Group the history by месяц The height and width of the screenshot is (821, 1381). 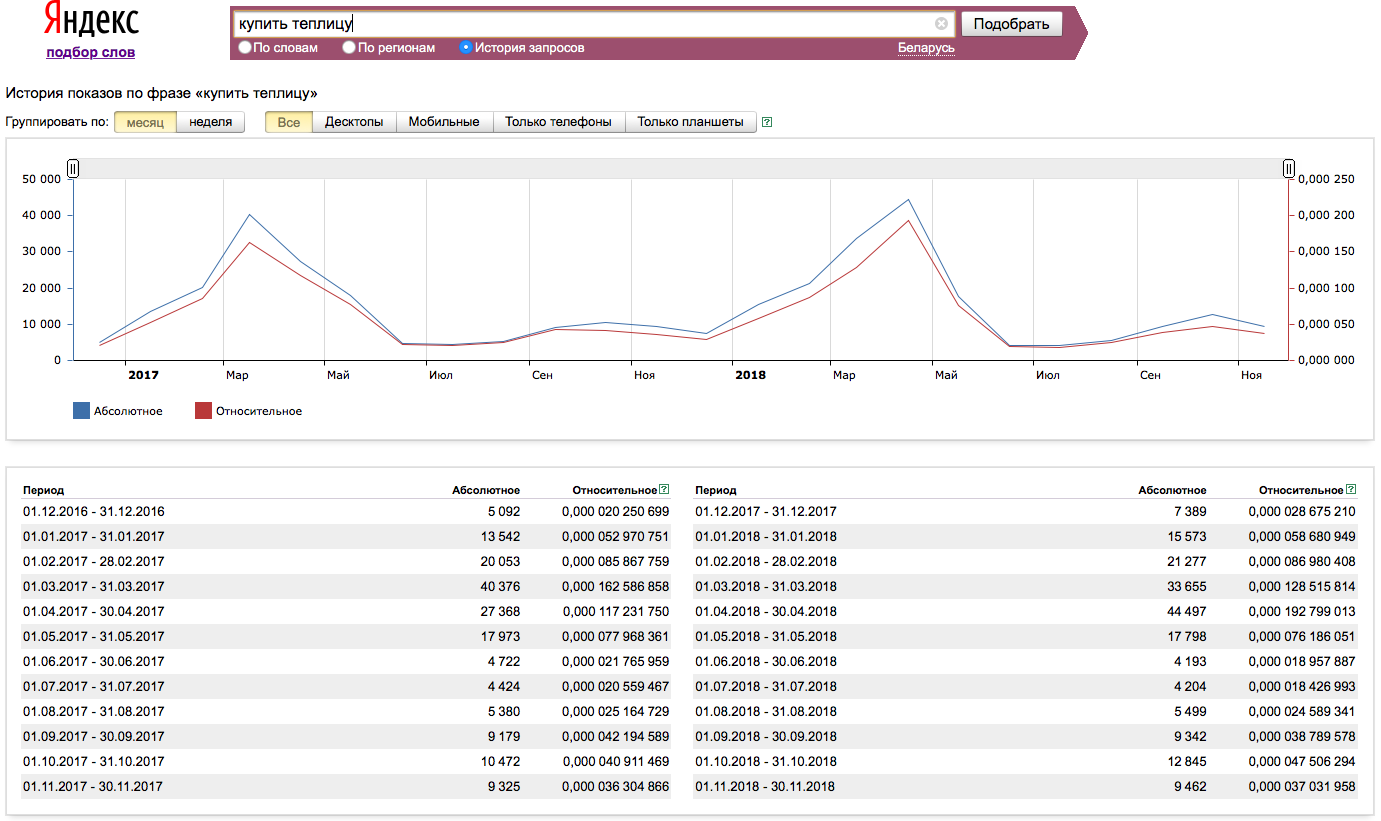(x=145, y=122)
